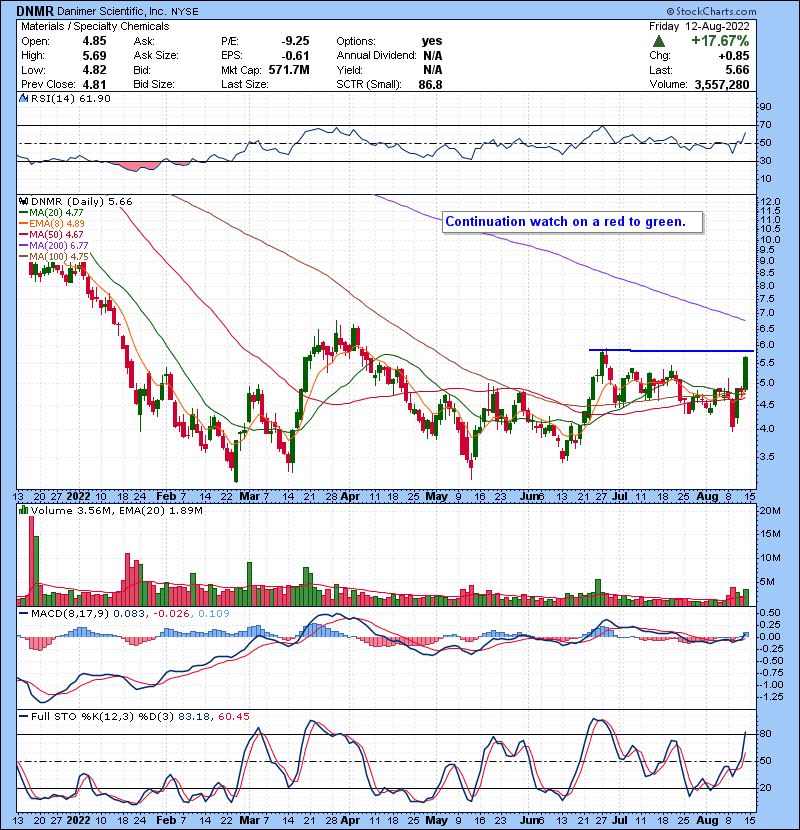Select the High value 5.69
Screen dimensions: 800x830
(94, 56)
